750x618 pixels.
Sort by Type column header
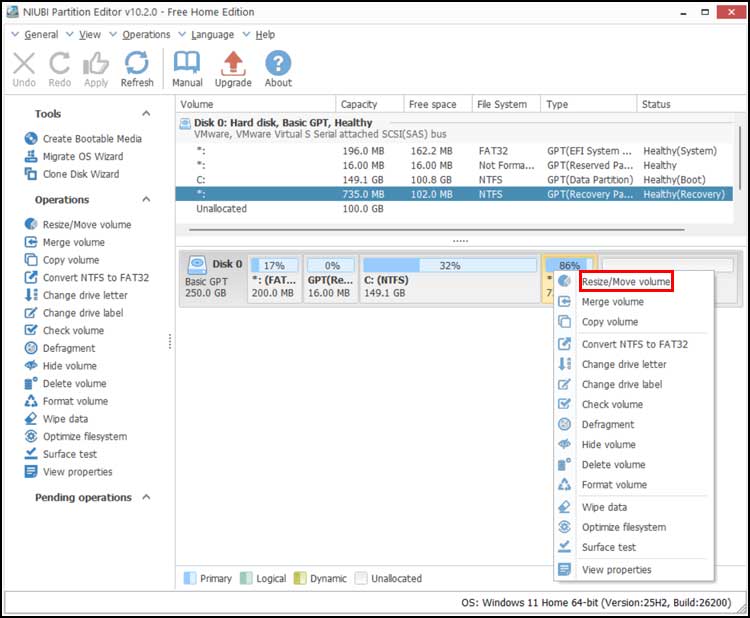pos(588,104)
